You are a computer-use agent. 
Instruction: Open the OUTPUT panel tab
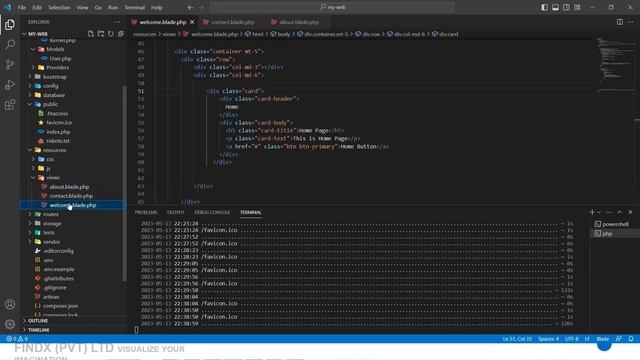[176, 212]
